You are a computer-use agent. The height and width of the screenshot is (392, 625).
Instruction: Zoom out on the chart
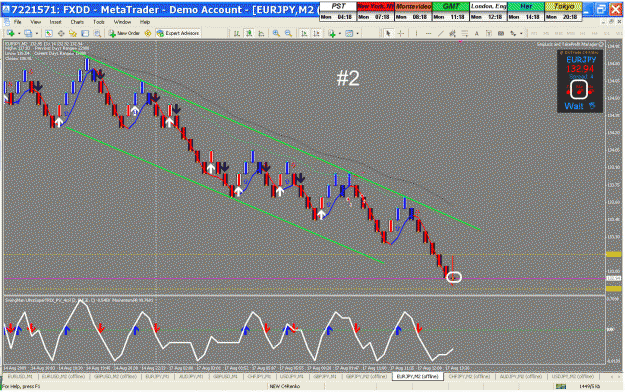pos(288,33)
